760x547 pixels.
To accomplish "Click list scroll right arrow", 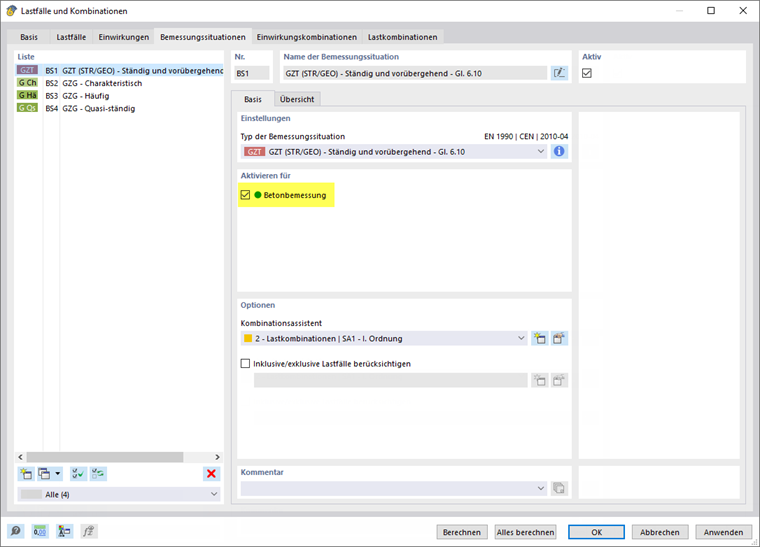I will [x=217, y=457].
